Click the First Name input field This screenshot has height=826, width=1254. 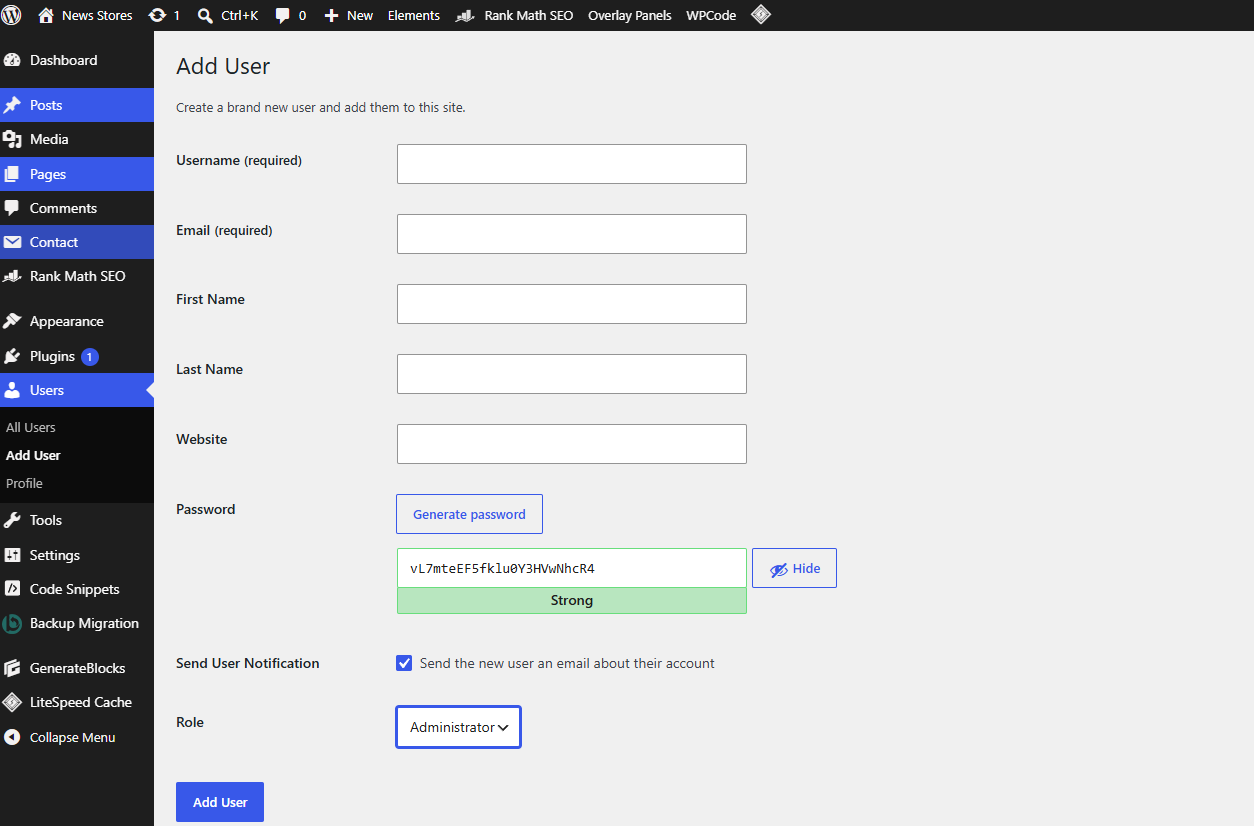point(572,304)
